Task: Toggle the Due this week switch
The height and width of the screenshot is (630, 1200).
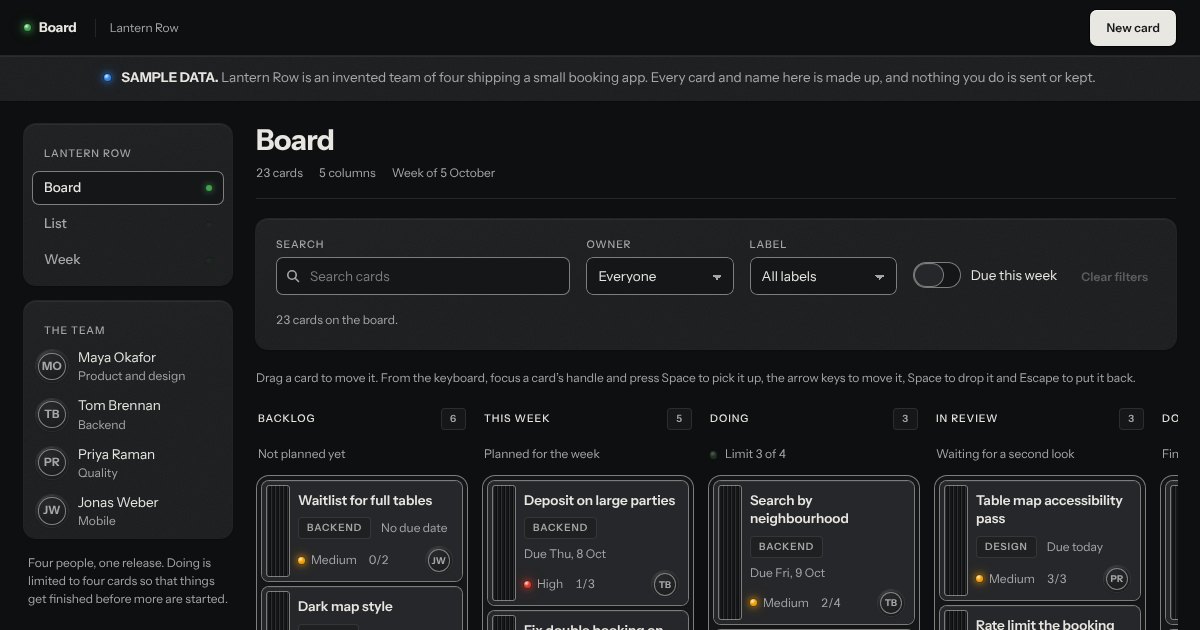Action: [x=937, y=275]
